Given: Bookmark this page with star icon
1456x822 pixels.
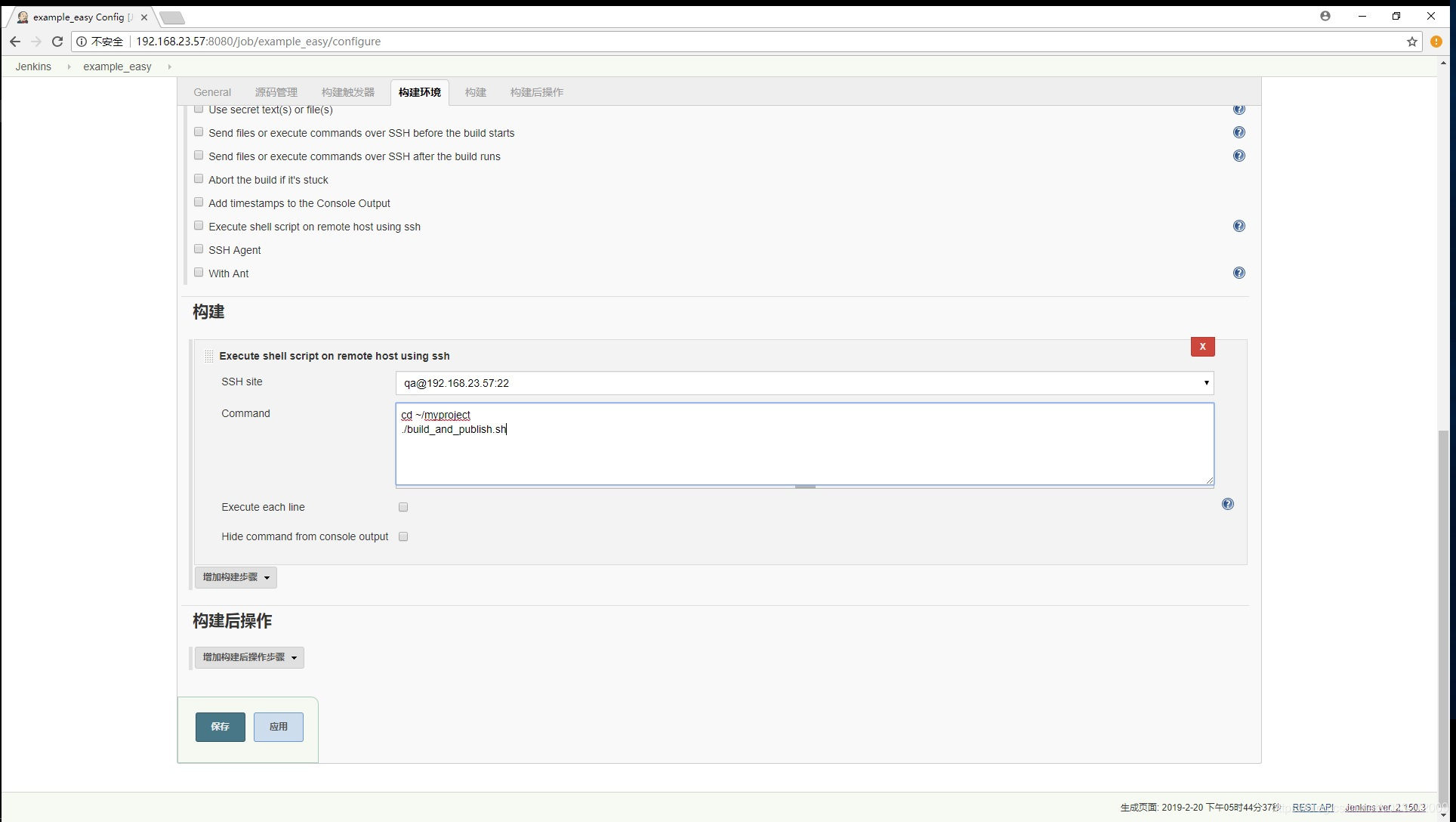Looking at the screenshot, I should coord(1411,42).
